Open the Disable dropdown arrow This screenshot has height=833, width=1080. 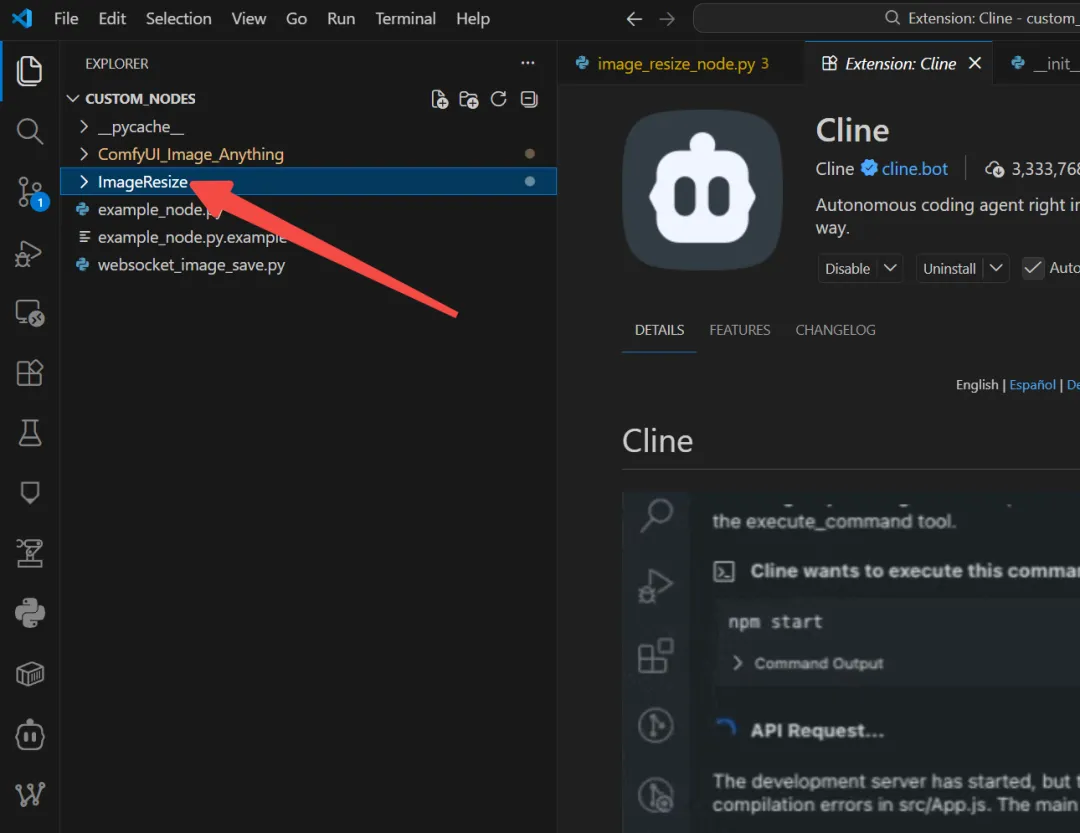[890, 268]
